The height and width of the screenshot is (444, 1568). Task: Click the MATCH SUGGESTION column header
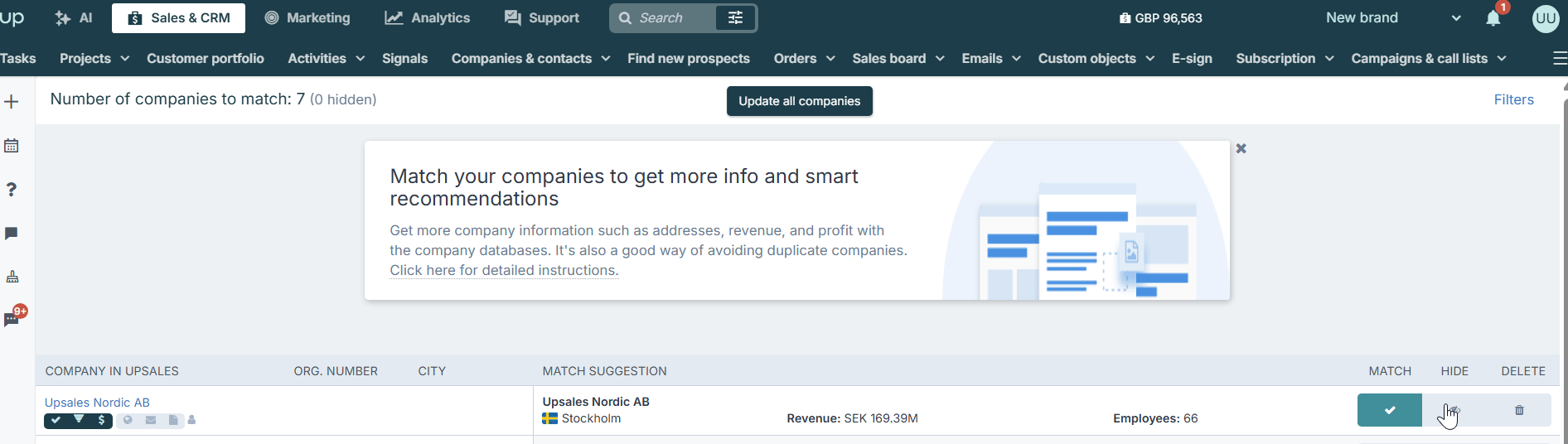click(604, 371)
